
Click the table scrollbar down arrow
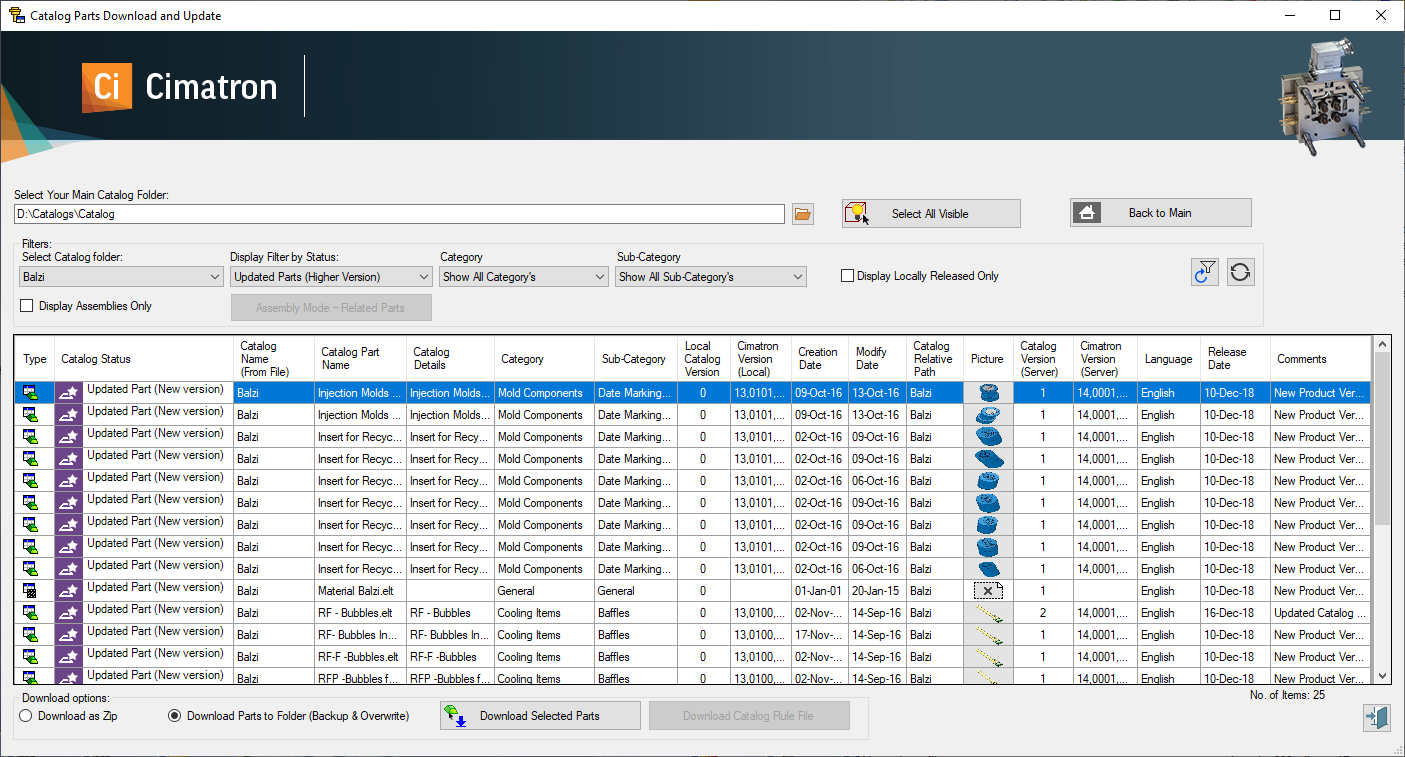click(1382, 676)
